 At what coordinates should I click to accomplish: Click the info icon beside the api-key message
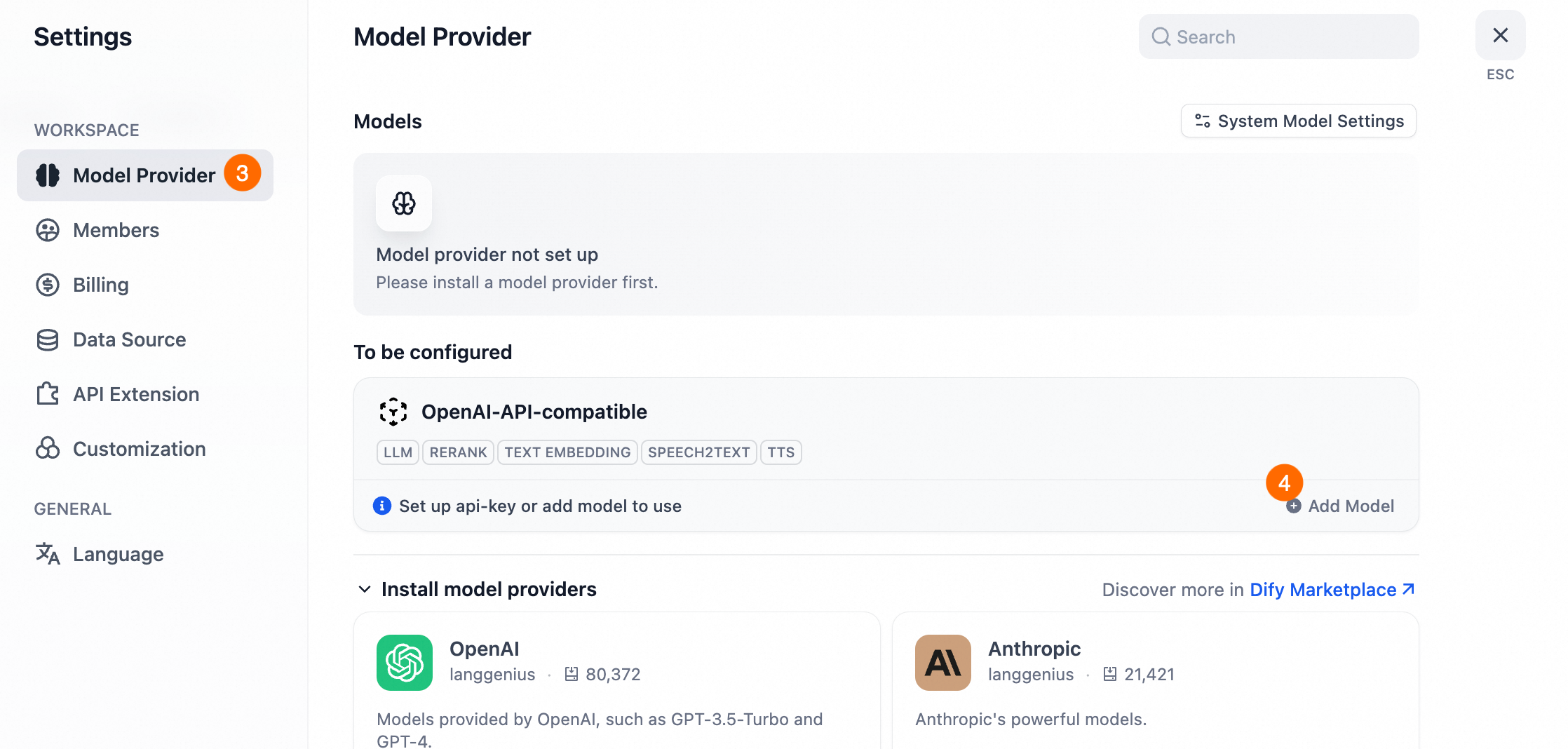(x=382, y=506)
